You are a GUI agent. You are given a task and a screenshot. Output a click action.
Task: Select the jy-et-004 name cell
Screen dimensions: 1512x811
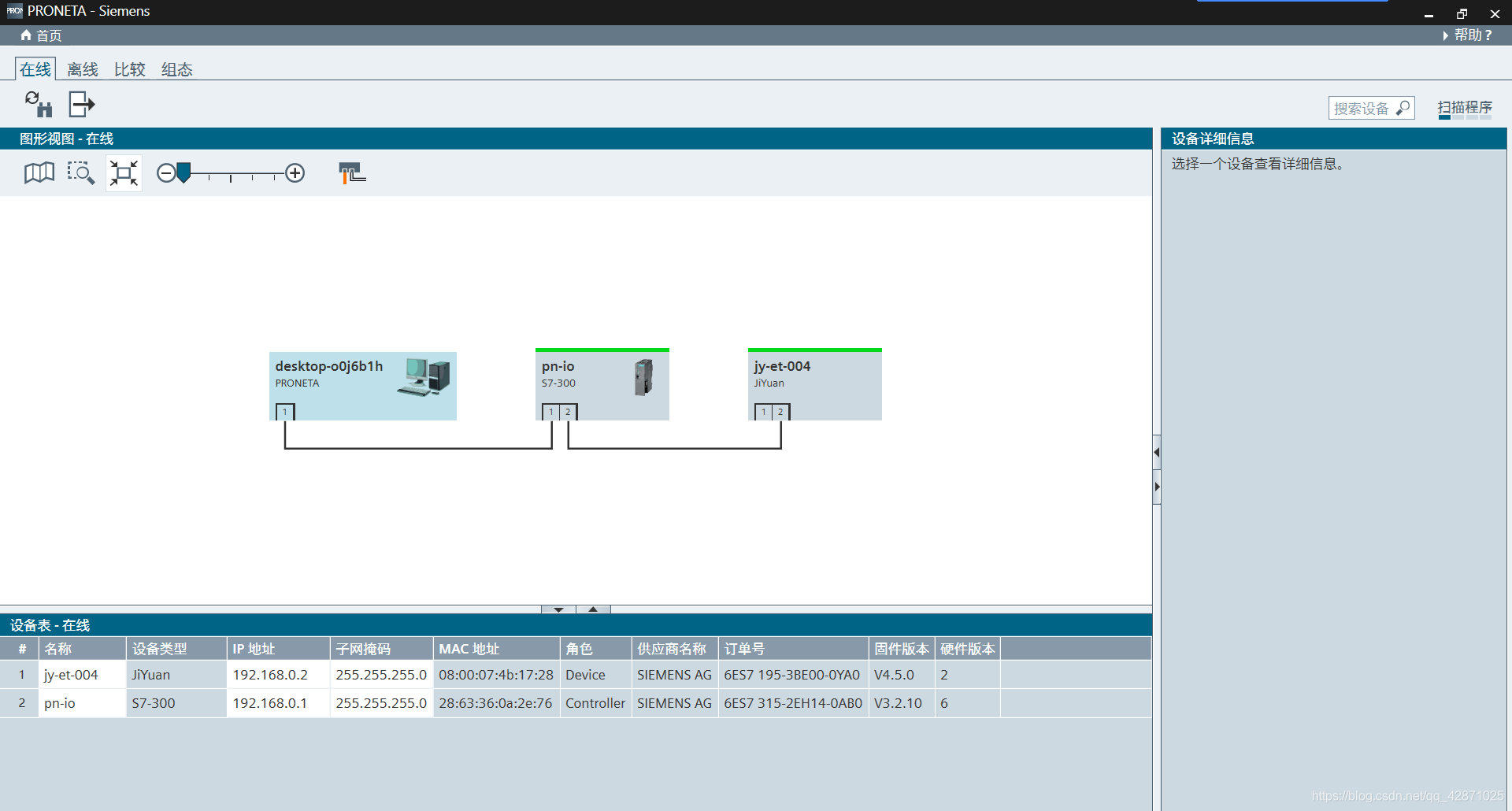tap(82, 675)
